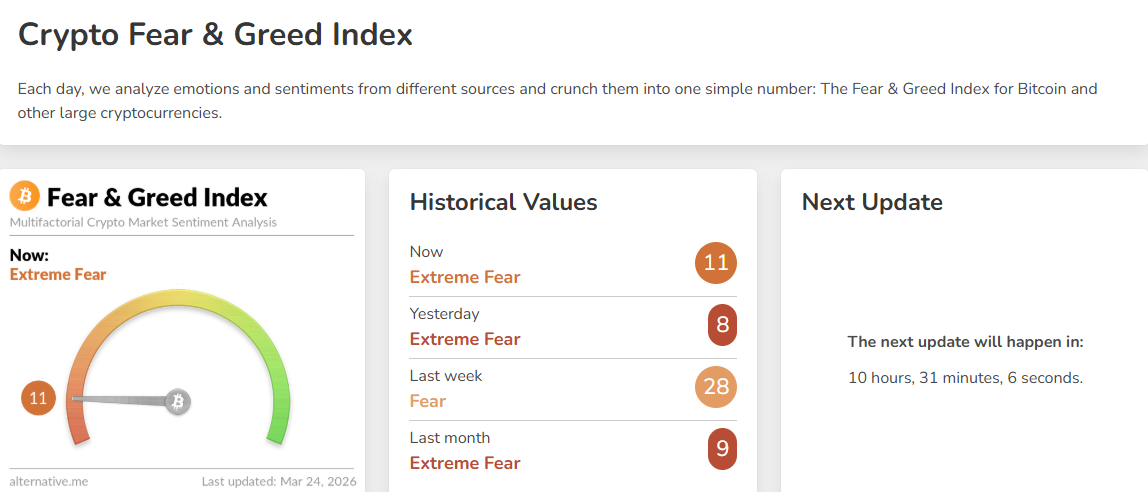This screenshot has width=1148, height=492.
Task: Click the Last week Fear label
Action: (428, 401)
